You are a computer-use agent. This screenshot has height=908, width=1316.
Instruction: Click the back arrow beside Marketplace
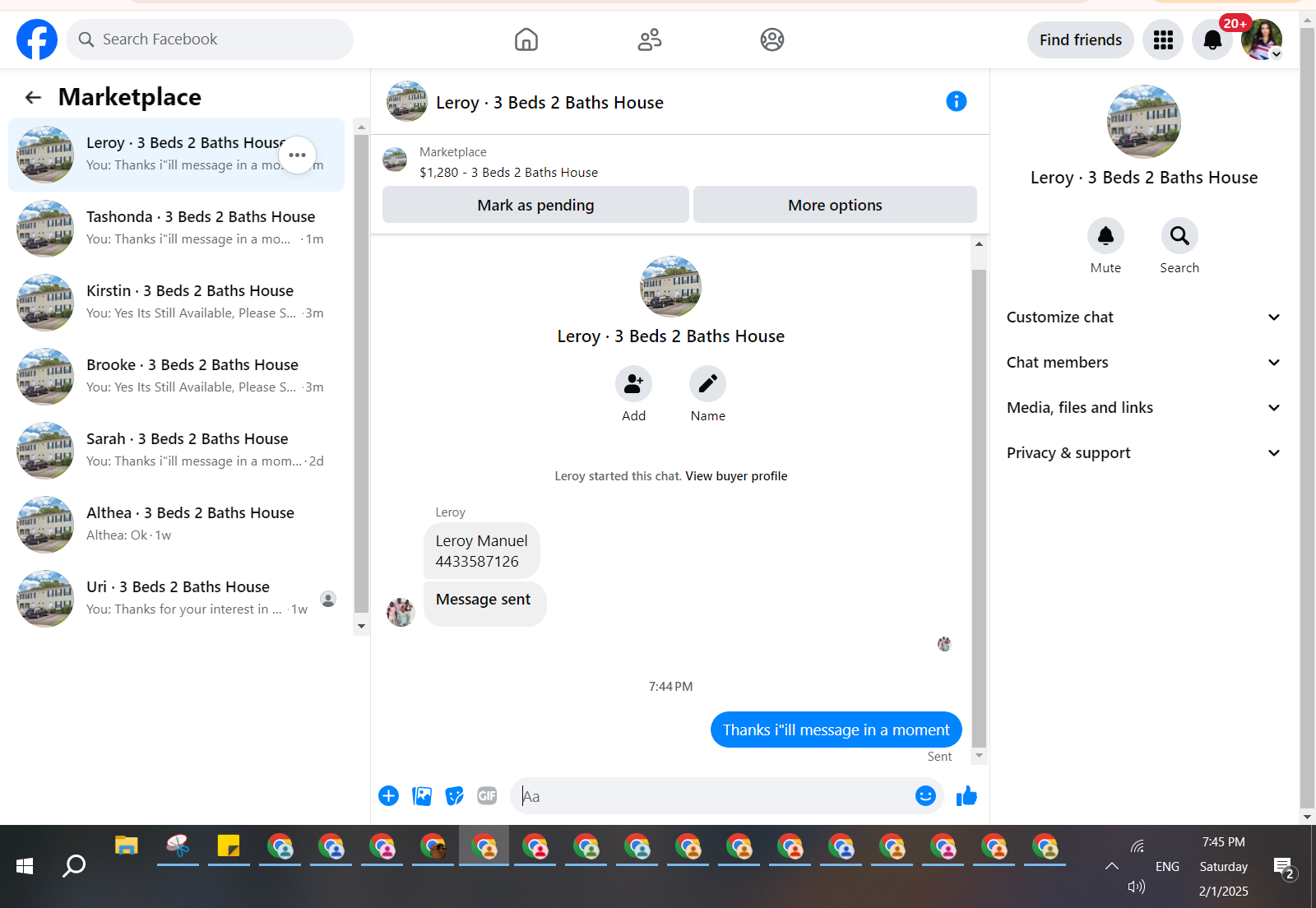point(33,97)
